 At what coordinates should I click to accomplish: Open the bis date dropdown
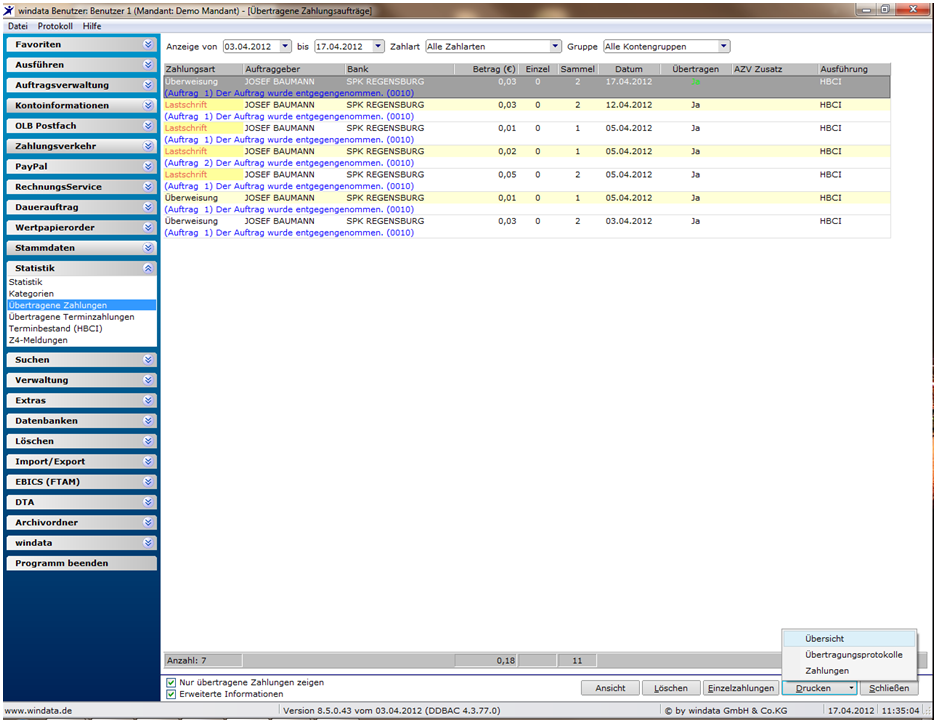coord(378,46)
